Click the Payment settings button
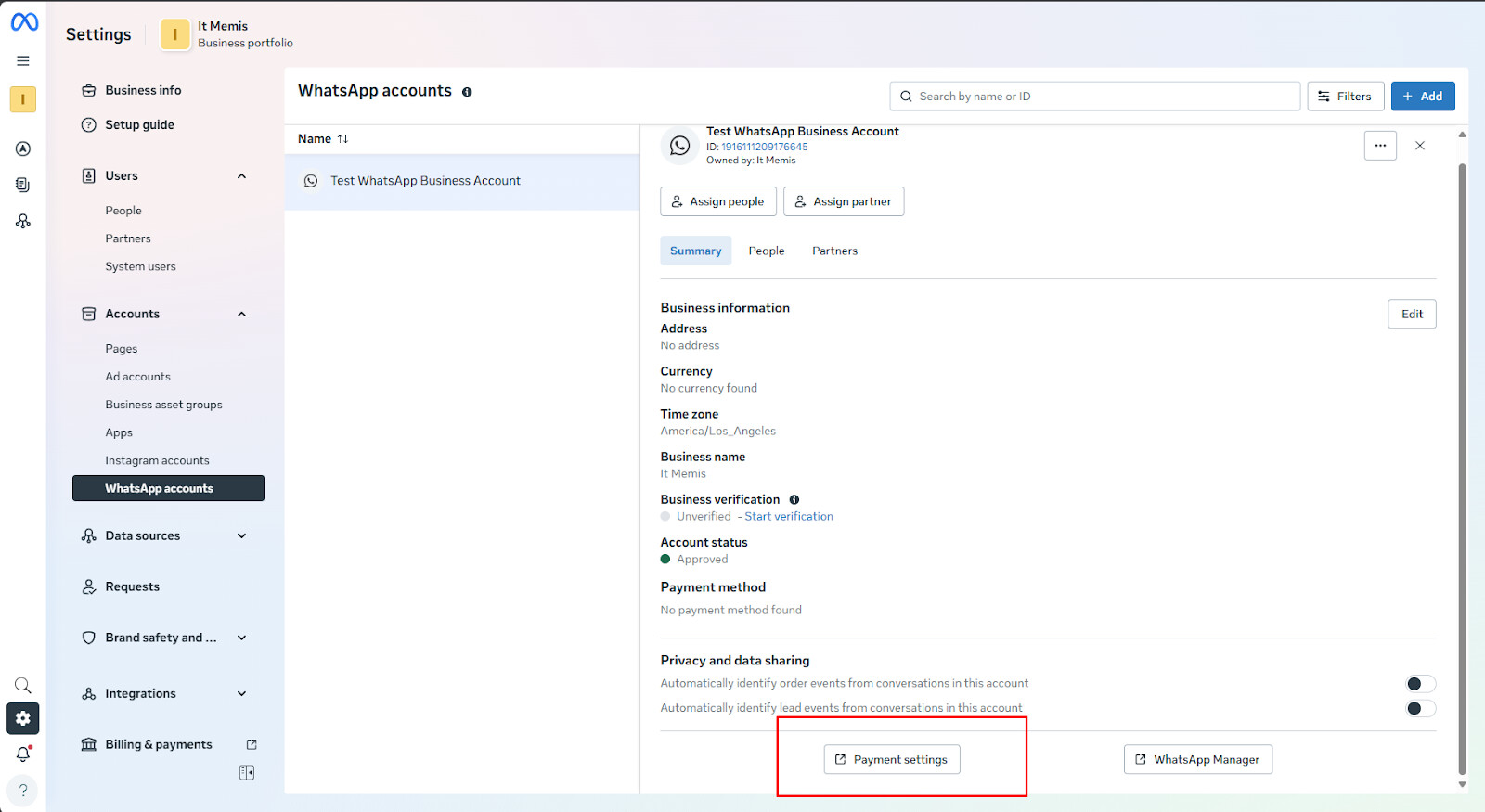The height and width of the screenshot is (812, 1485). [x=892, y=760]
